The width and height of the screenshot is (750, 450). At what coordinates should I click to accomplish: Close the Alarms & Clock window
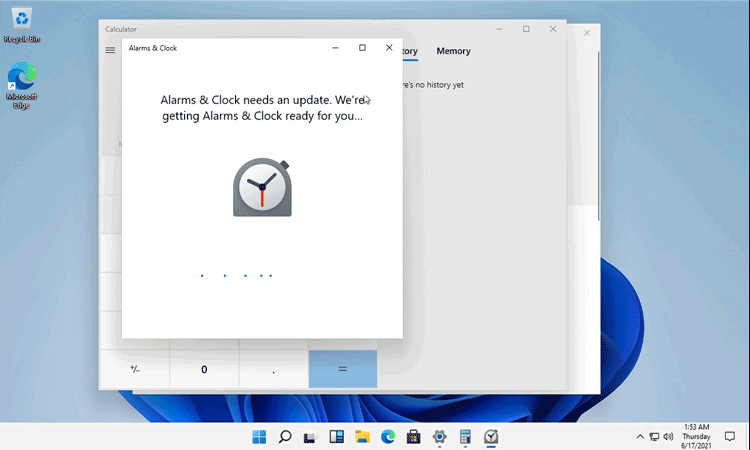[x=389, y=48]
